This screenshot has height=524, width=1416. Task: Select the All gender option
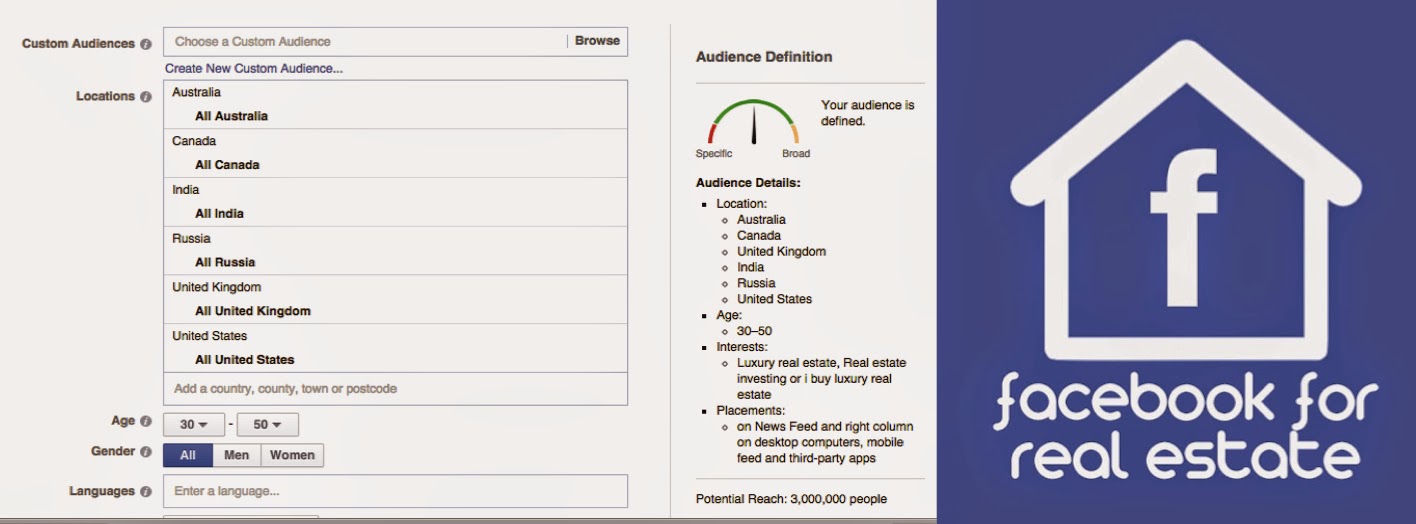(x=188, y=455)
